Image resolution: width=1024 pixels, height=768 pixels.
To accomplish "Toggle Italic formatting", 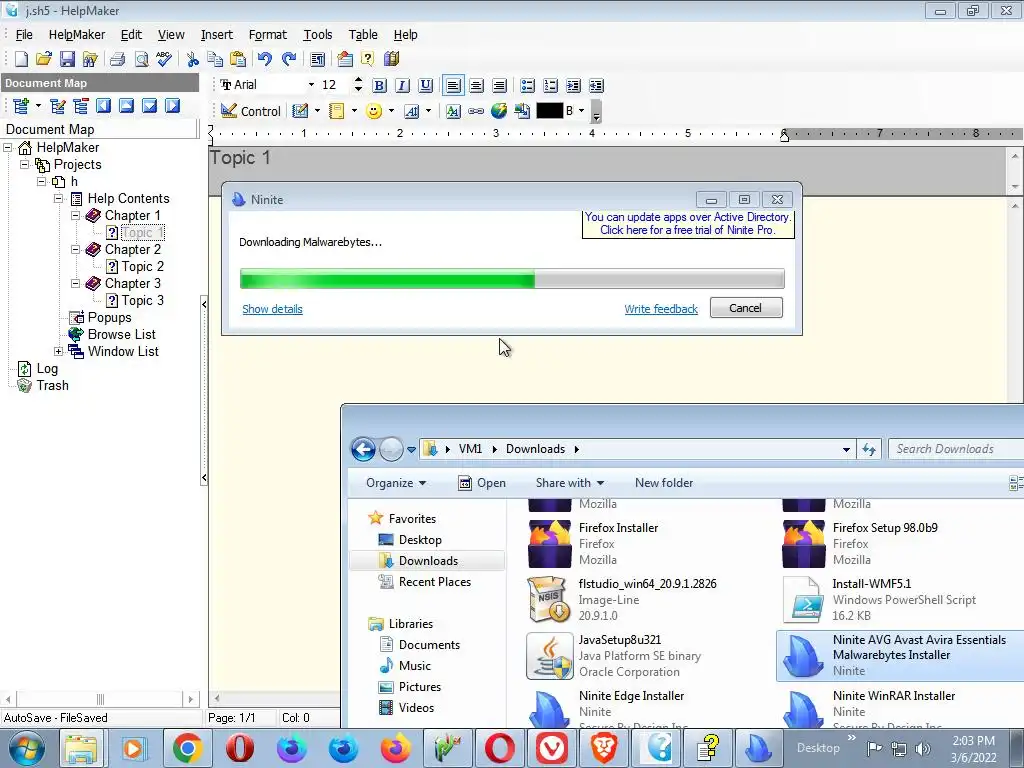I will coord(402,86).
